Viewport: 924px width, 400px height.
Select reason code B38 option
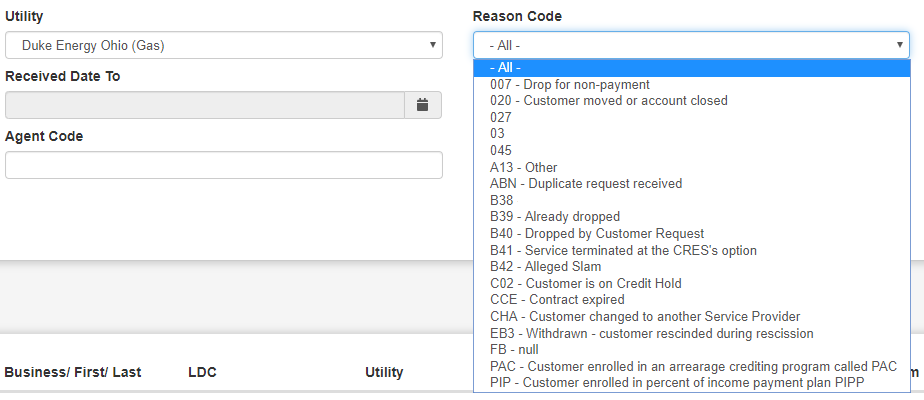tap(692, 200)
